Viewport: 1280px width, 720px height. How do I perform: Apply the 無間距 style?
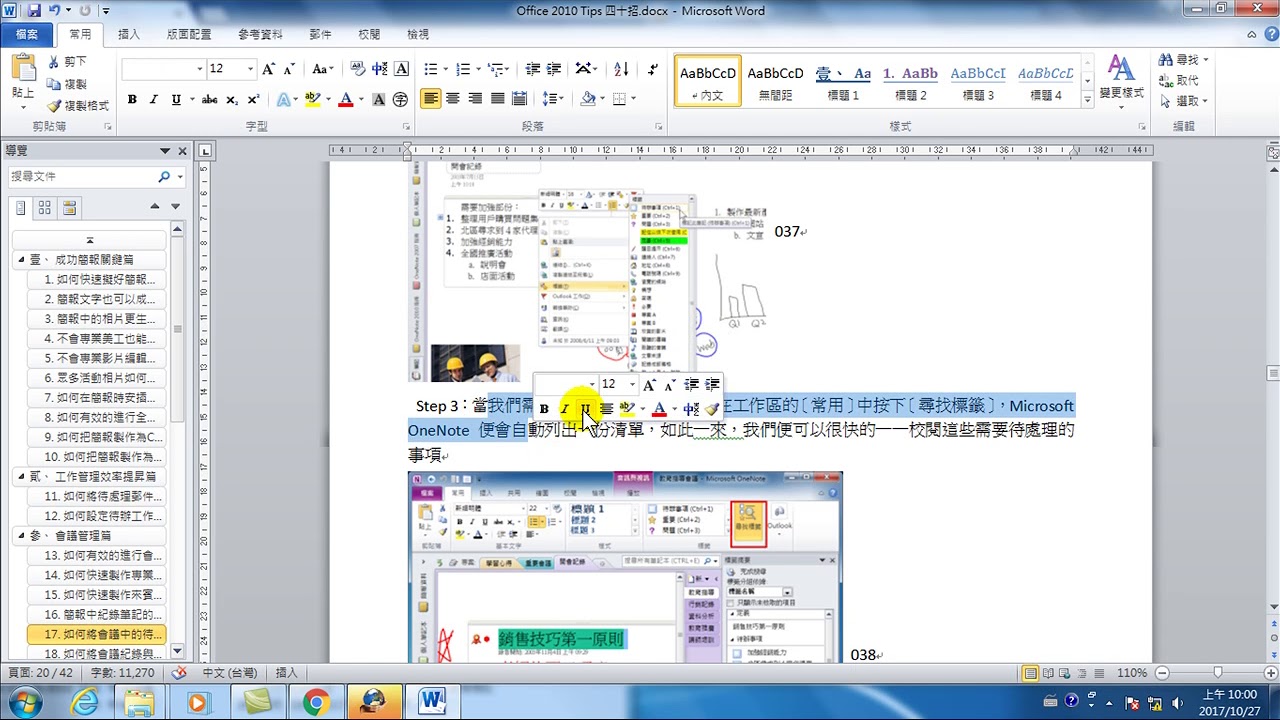(775, 81)
